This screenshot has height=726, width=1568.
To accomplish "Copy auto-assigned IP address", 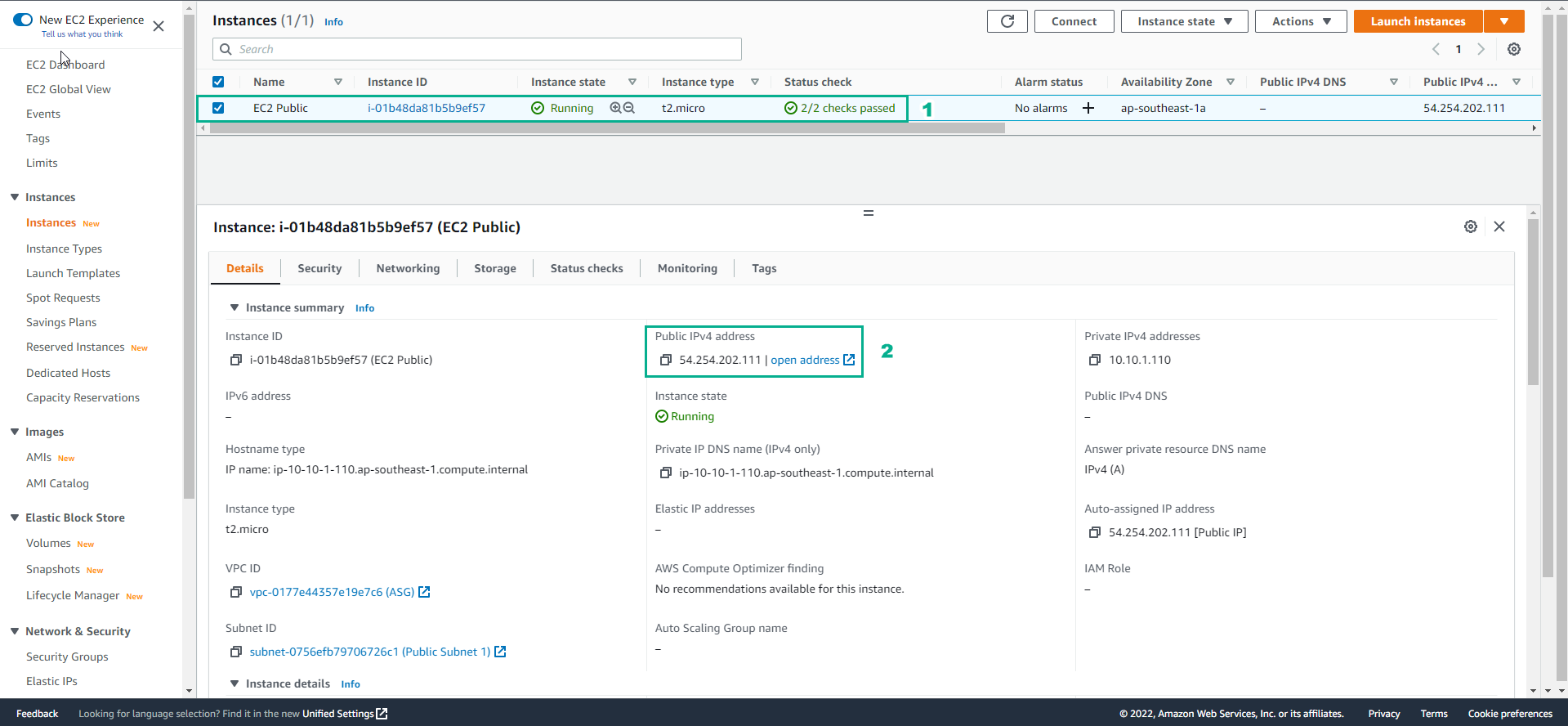I will click(x=1095, y=532).
